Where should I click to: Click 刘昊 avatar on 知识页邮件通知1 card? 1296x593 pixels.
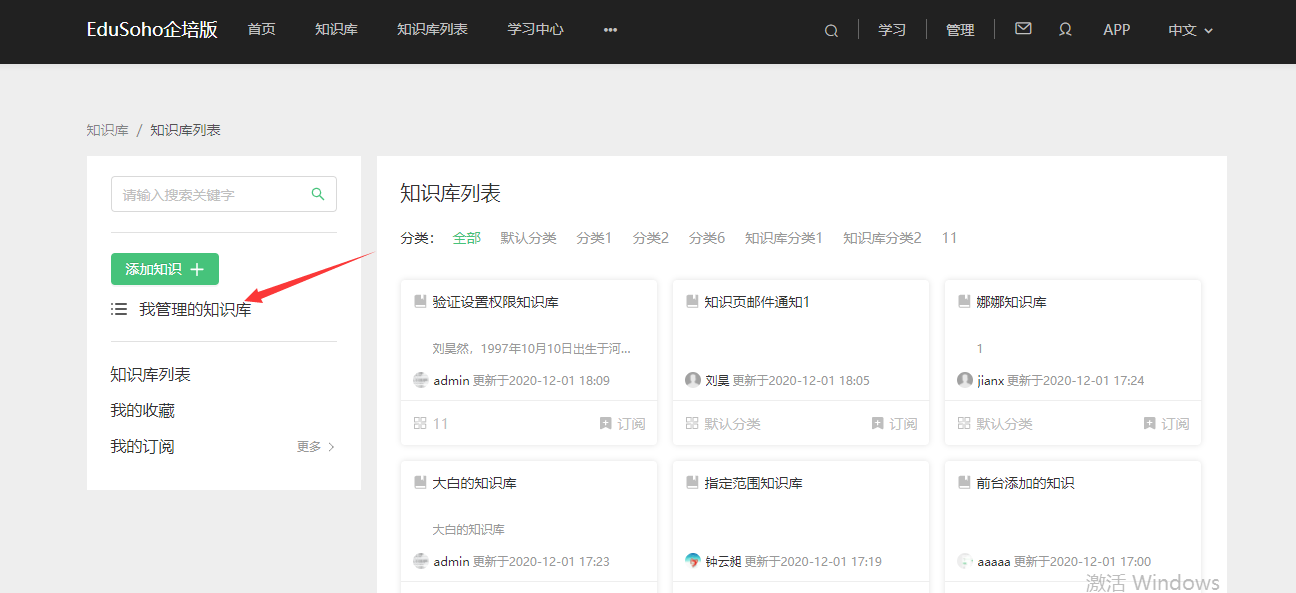pyautogui.click(x=693, y=380)
